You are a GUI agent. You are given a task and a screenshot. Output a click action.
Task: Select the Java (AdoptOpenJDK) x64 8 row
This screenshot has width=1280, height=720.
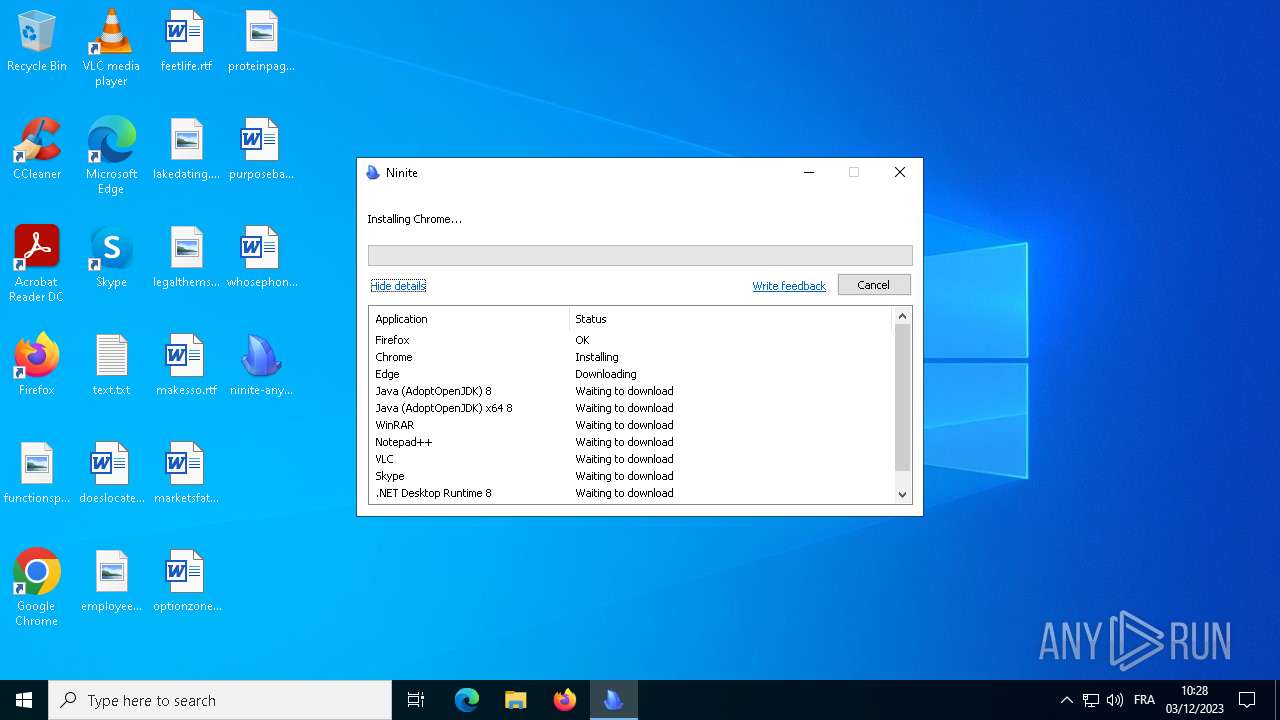tap(631, 408)
